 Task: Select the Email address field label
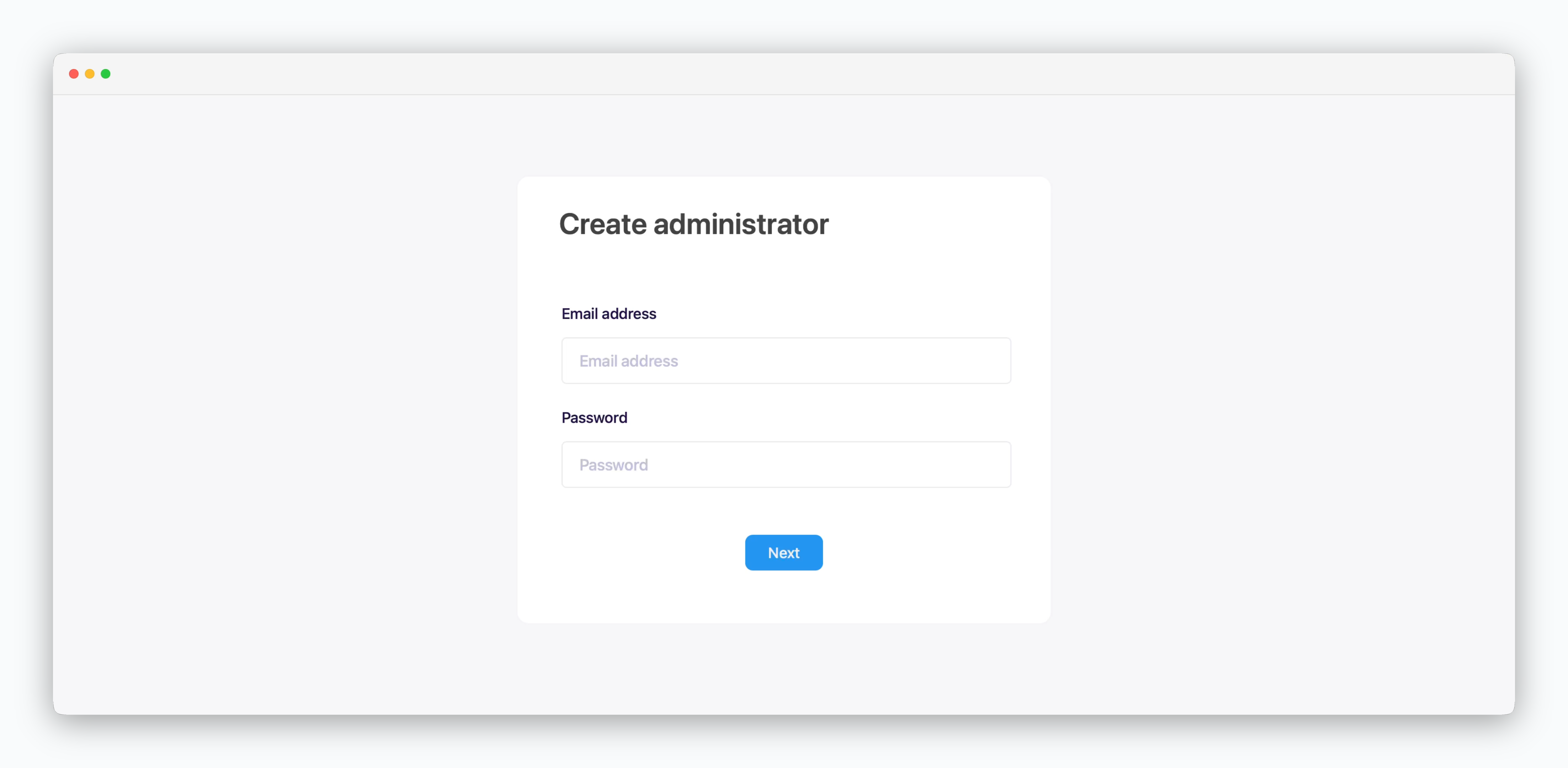pyautogui.click(x=609, y=314)
